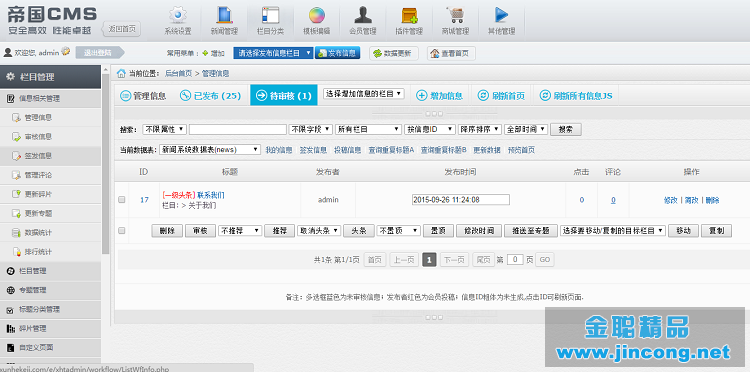Open the 不限属性 search dropdown

pyautogui.click(x=165, y=129)
